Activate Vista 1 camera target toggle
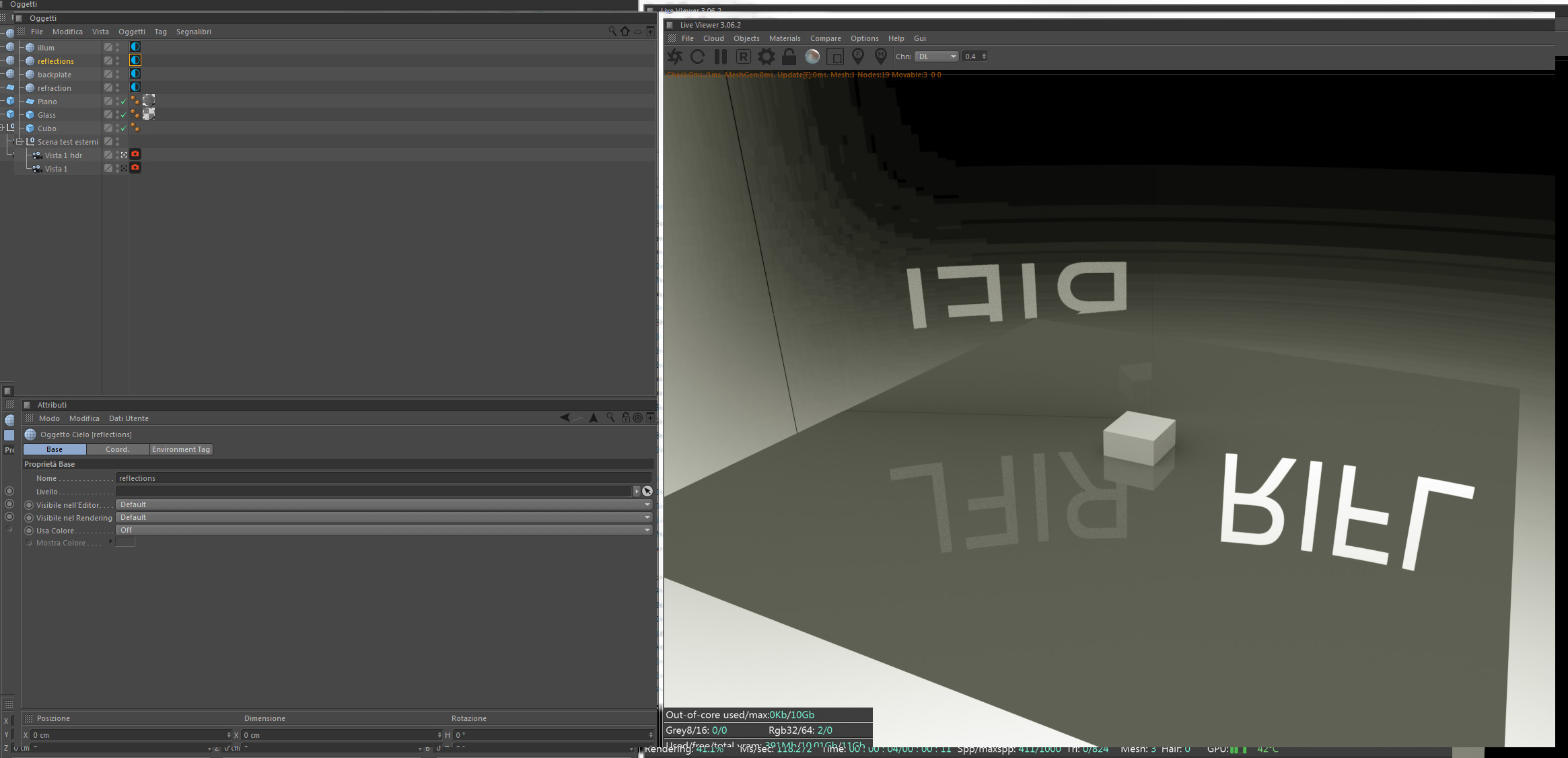This screenshot has height=758, width=1568. [x=124, y=168]
